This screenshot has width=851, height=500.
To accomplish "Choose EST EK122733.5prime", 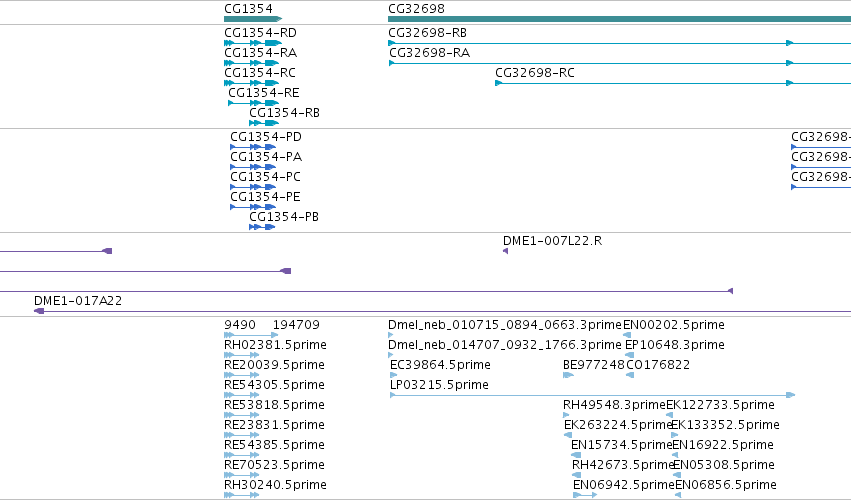I will point(720,405).
